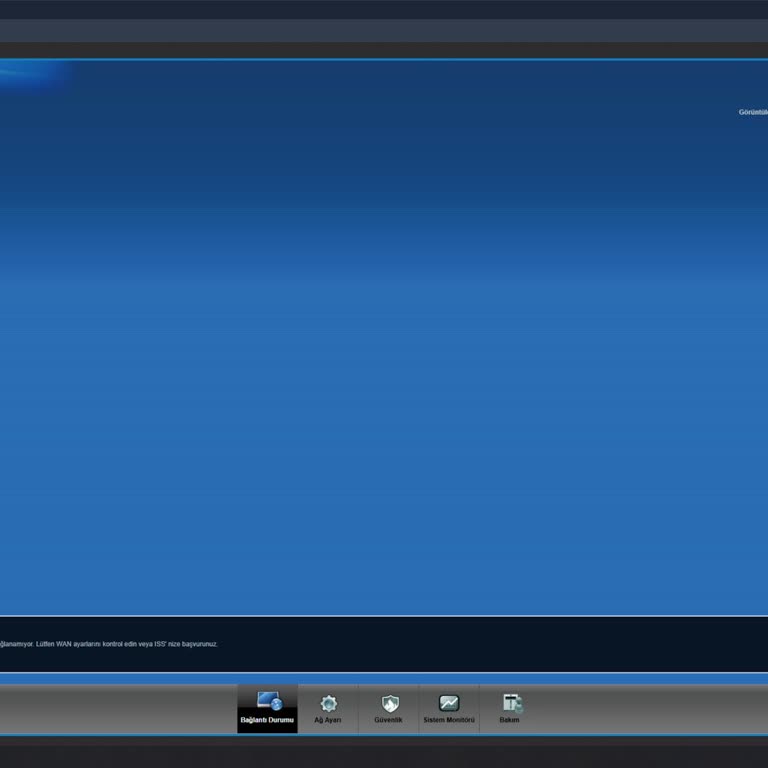Screen dimensions: 768x768
Task: Open the Bakım maintenance icon
Action: [512, 703]
